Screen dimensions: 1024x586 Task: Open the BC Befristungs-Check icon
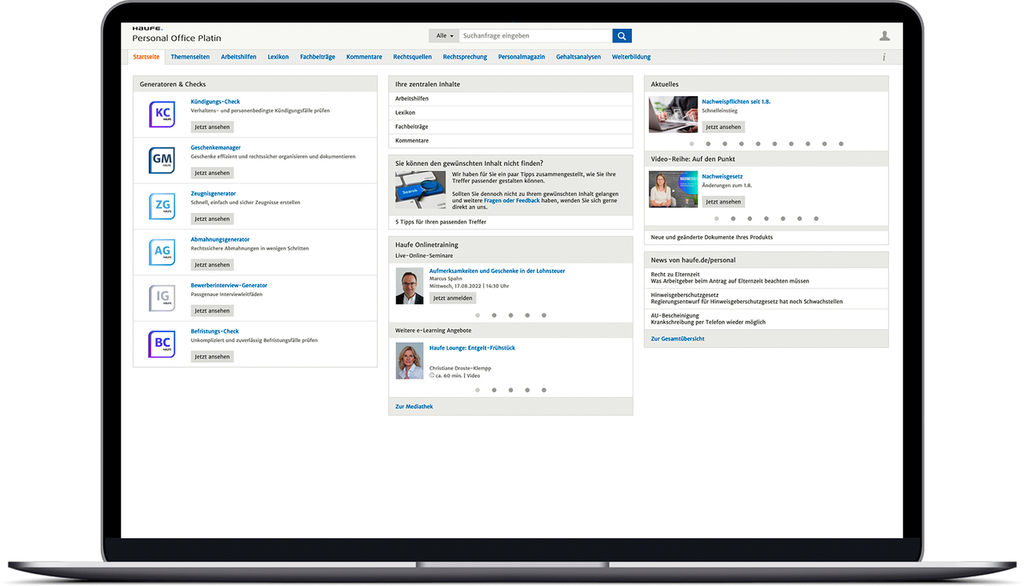(162, 344)
